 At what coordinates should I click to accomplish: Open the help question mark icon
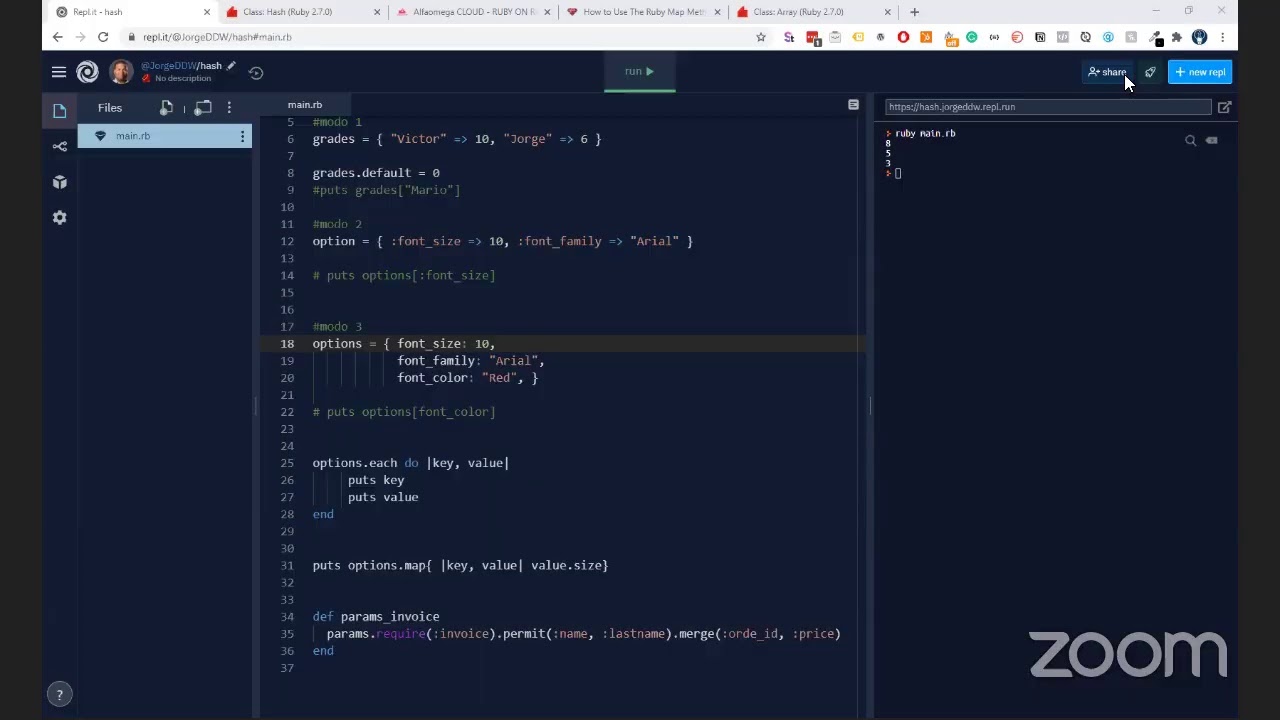[x=59, y=694]
